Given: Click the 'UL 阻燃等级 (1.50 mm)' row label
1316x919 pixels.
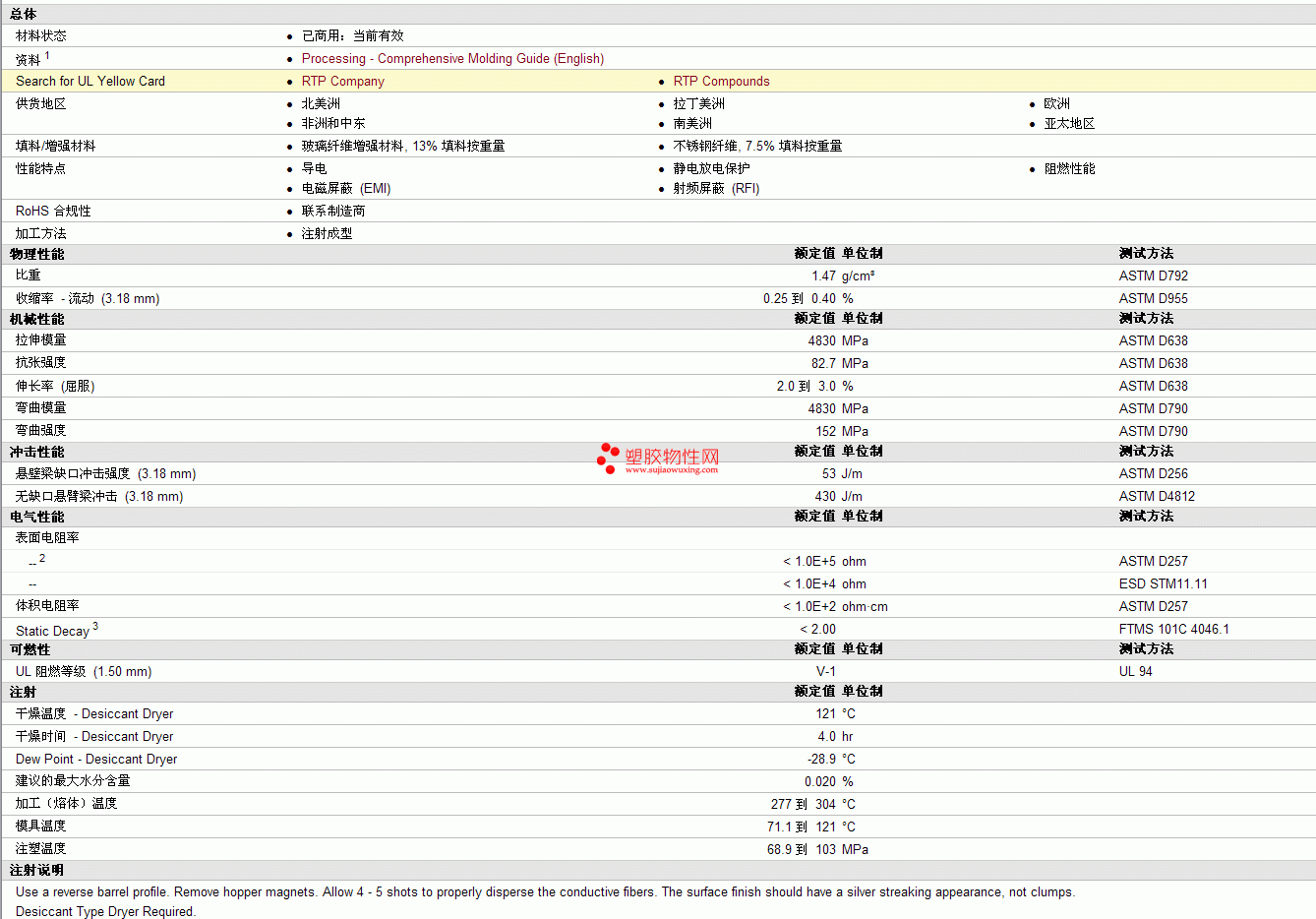Looking at the screenshot, I should pyautogui.click(x=84, y=672).
